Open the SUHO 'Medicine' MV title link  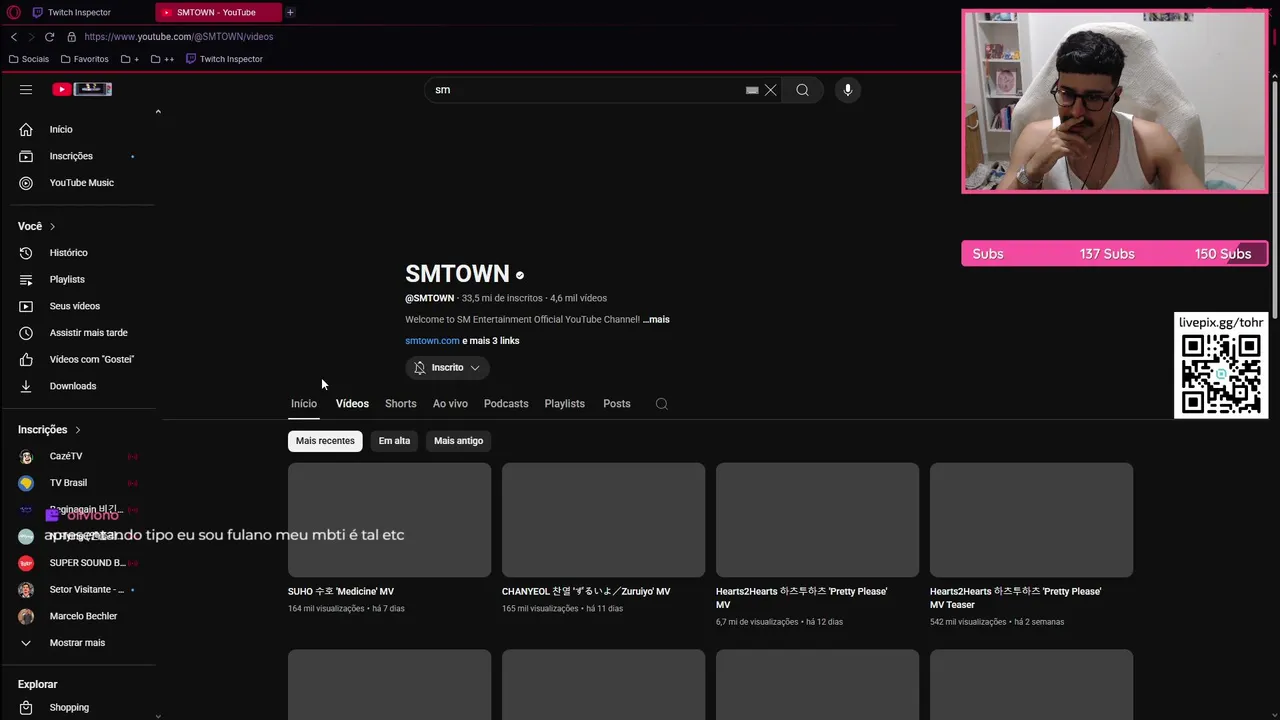point(341,592)
